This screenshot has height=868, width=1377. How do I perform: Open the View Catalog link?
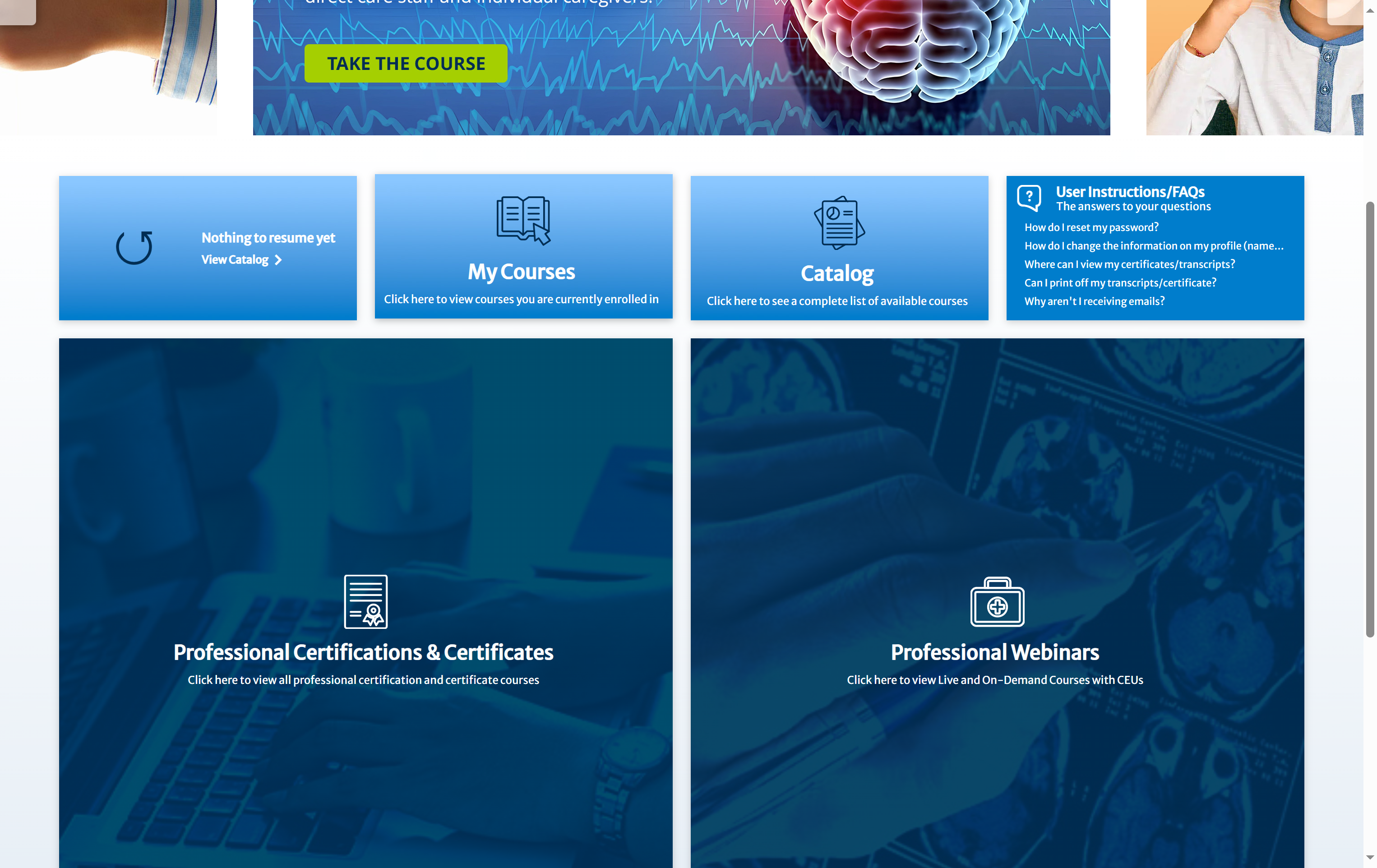[x=235, y=259]
